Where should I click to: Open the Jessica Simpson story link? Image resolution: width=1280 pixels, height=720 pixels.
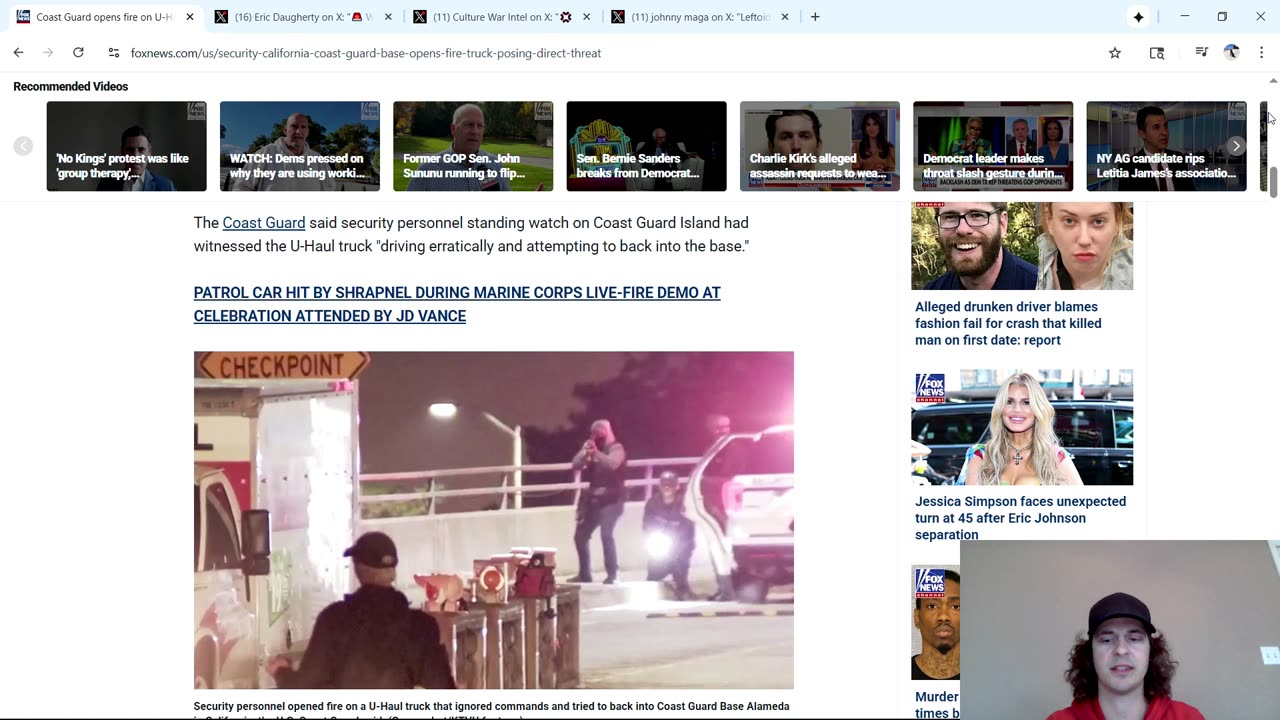[x=1020, y=518]
